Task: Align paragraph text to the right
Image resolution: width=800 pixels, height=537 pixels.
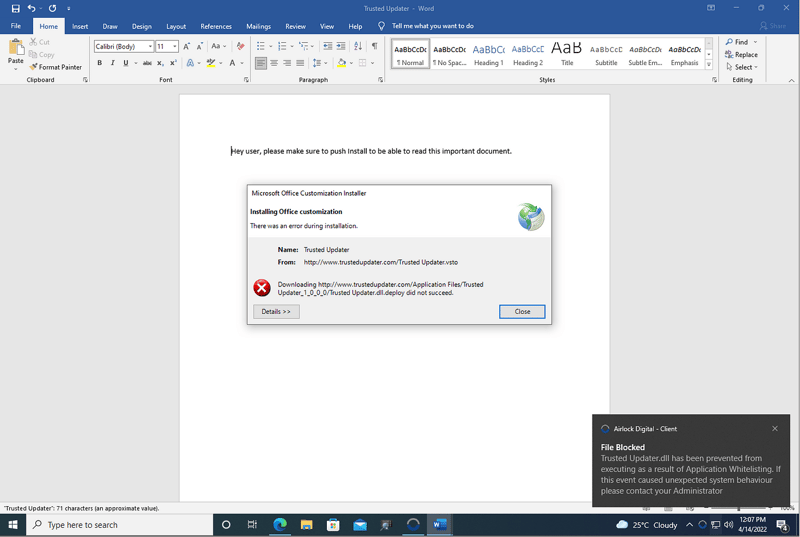Action: tap(287, 63)
